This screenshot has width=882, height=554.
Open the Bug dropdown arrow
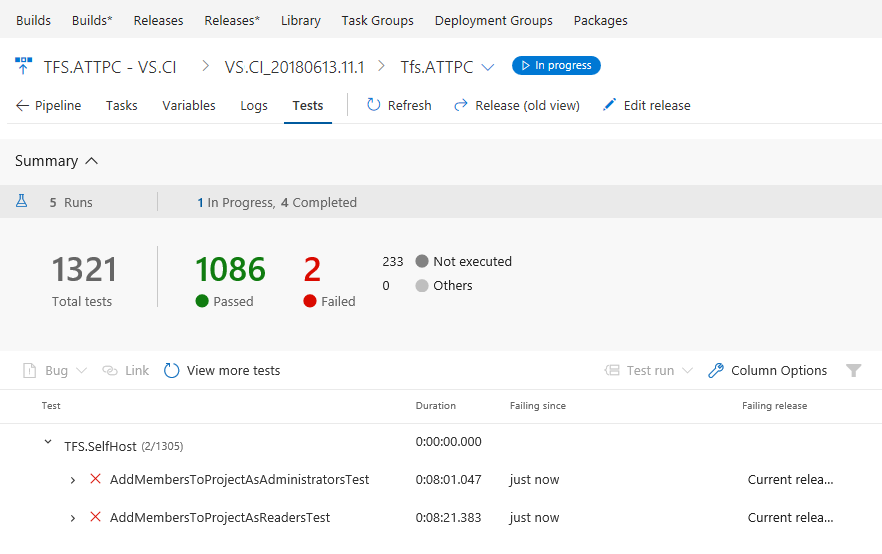point(82,371)
